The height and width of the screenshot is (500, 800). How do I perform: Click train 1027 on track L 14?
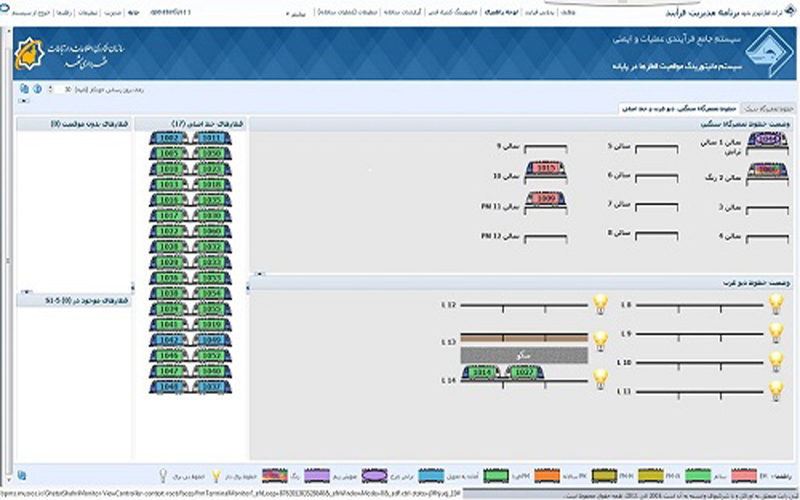(523, 372)
